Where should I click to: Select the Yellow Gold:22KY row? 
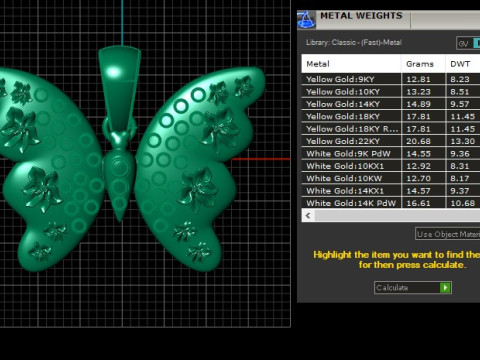tap(391, 141)
